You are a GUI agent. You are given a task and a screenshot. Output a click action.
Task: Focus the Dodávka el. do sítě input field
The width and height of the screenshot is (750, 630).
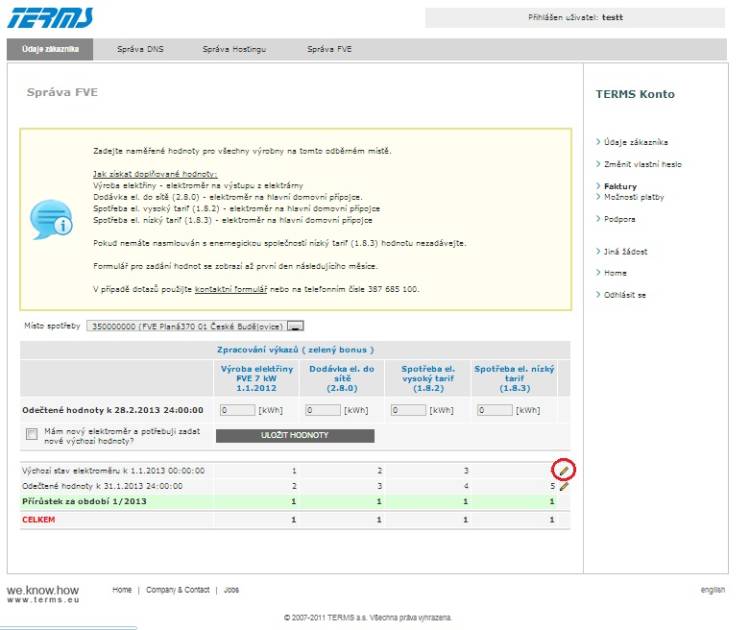322,410
